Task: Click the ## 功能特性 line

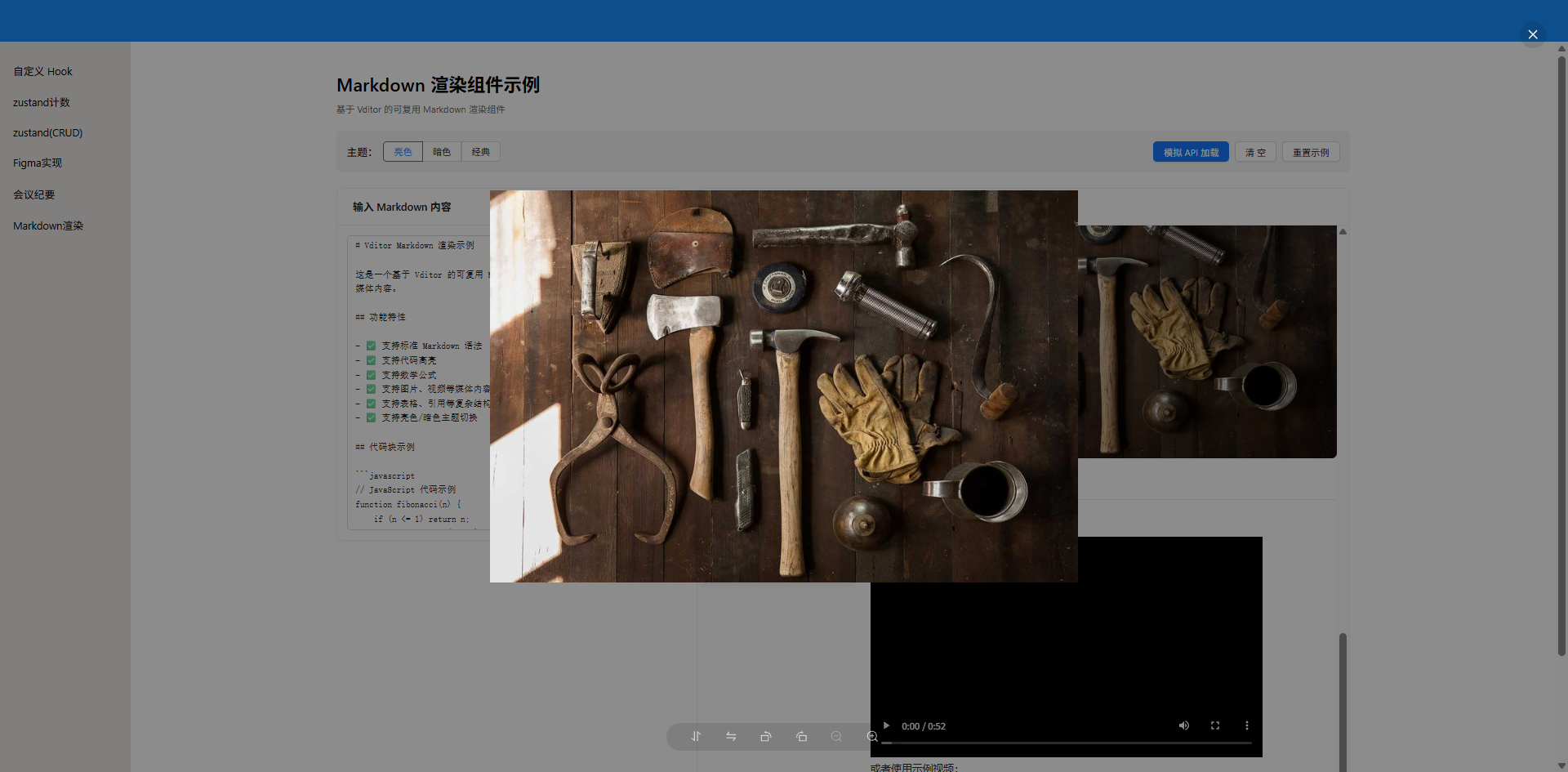Action: (381, 317)
